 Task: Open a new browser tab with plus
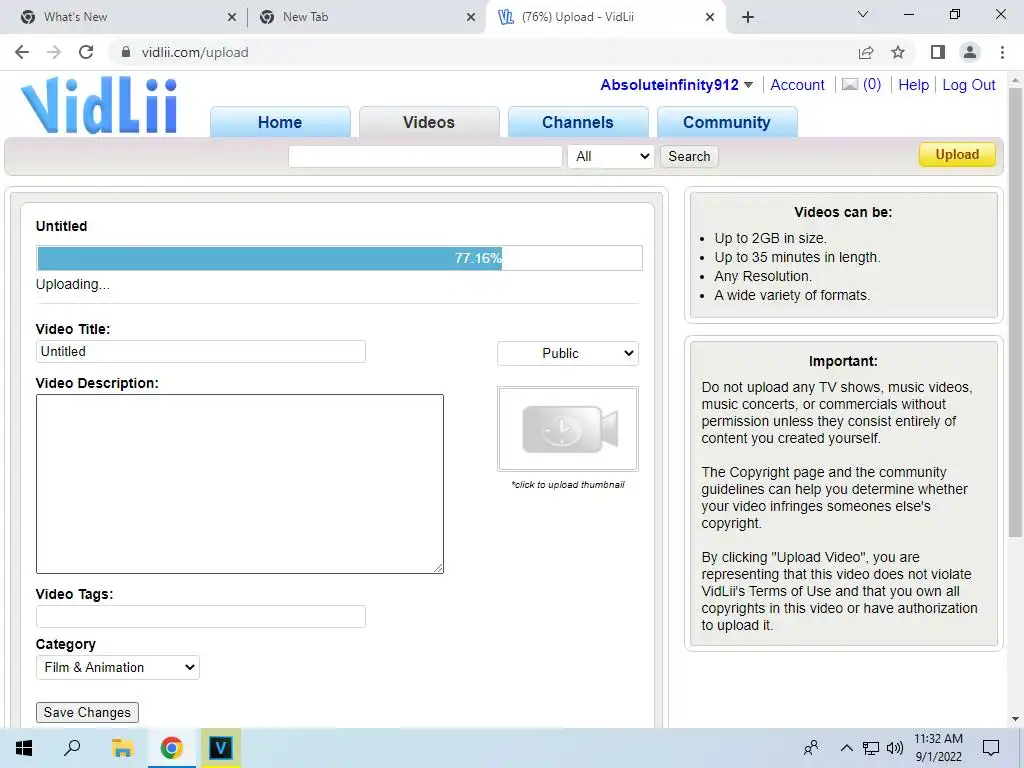[748, 17]
